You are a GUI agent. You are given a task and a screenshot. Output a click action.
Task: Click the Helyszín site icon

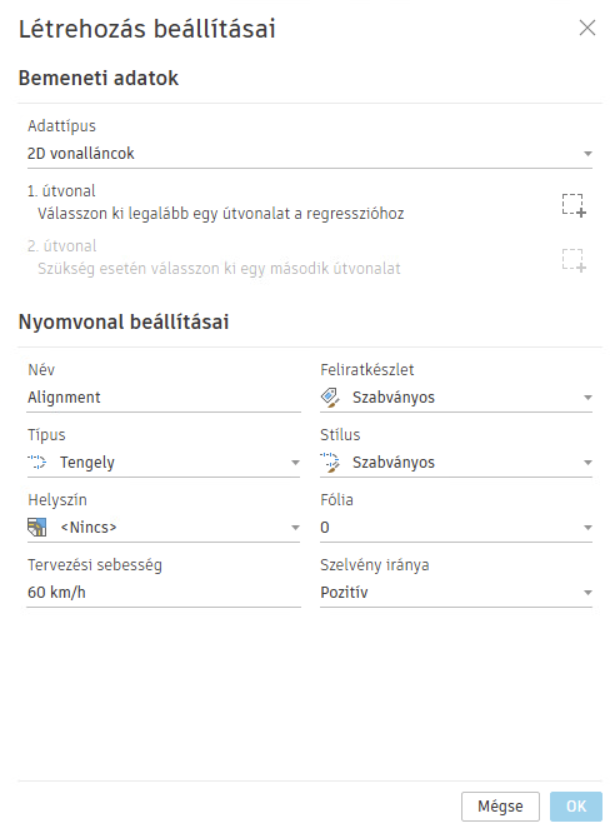point(38,527)
